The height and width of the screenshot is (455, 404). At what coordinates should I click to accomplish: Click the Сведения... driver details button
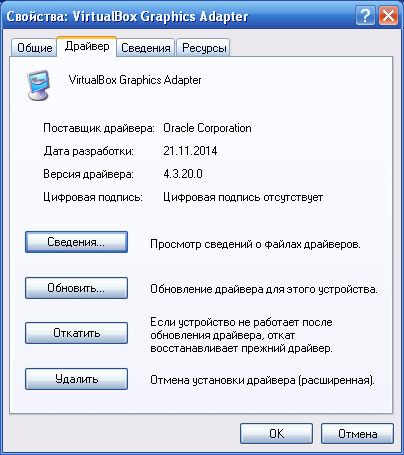pyautogui.click(x=76, y=242)
